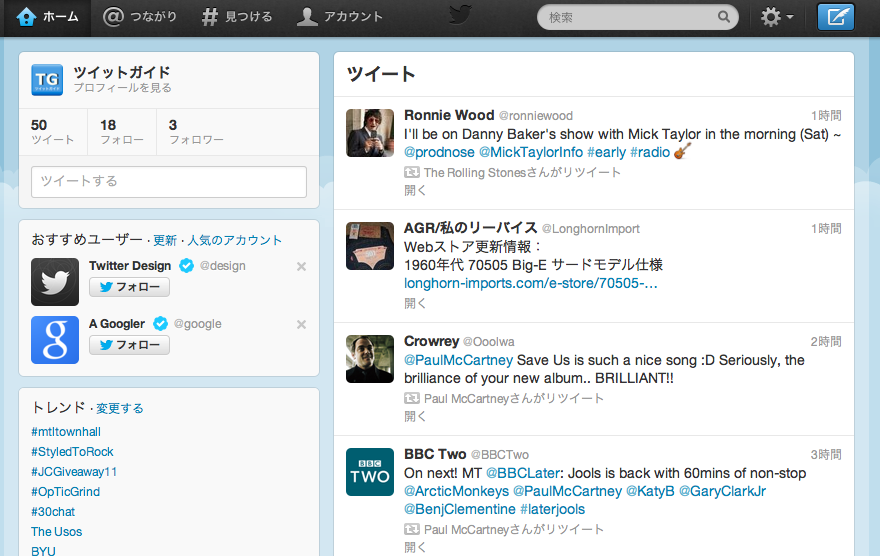Open trend #mtltownhall
Screen dimensions: 880x556
66,431
